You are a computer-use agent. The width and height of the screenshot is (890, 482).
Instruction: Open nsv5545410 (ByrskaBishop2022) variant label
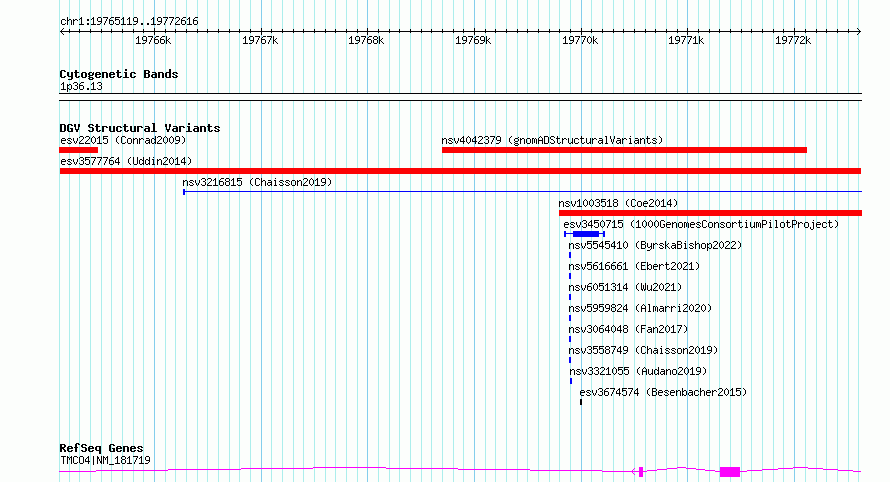[x=655, y=245]
